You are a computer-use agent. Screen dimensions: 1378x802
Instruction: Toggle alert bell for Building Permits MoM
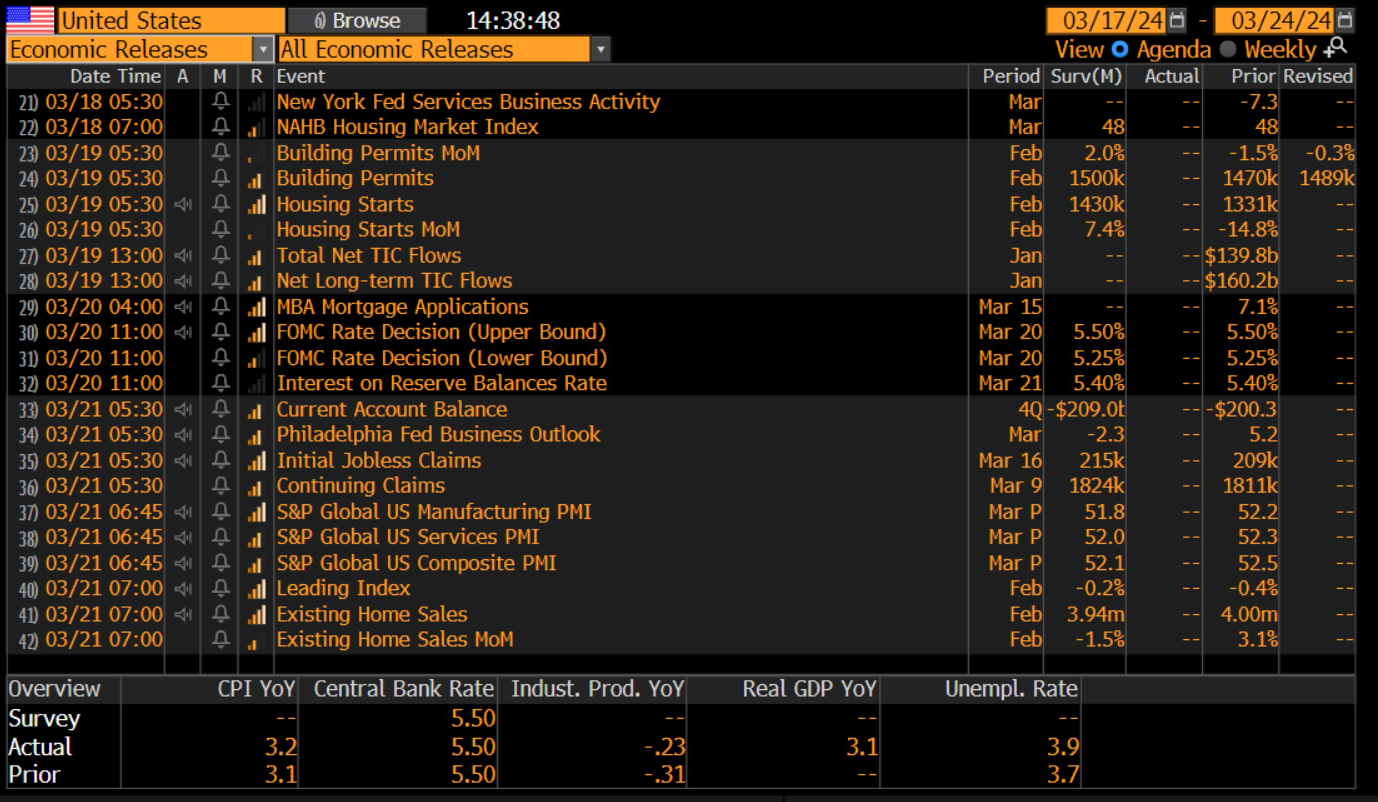click(x=220, y=153)
